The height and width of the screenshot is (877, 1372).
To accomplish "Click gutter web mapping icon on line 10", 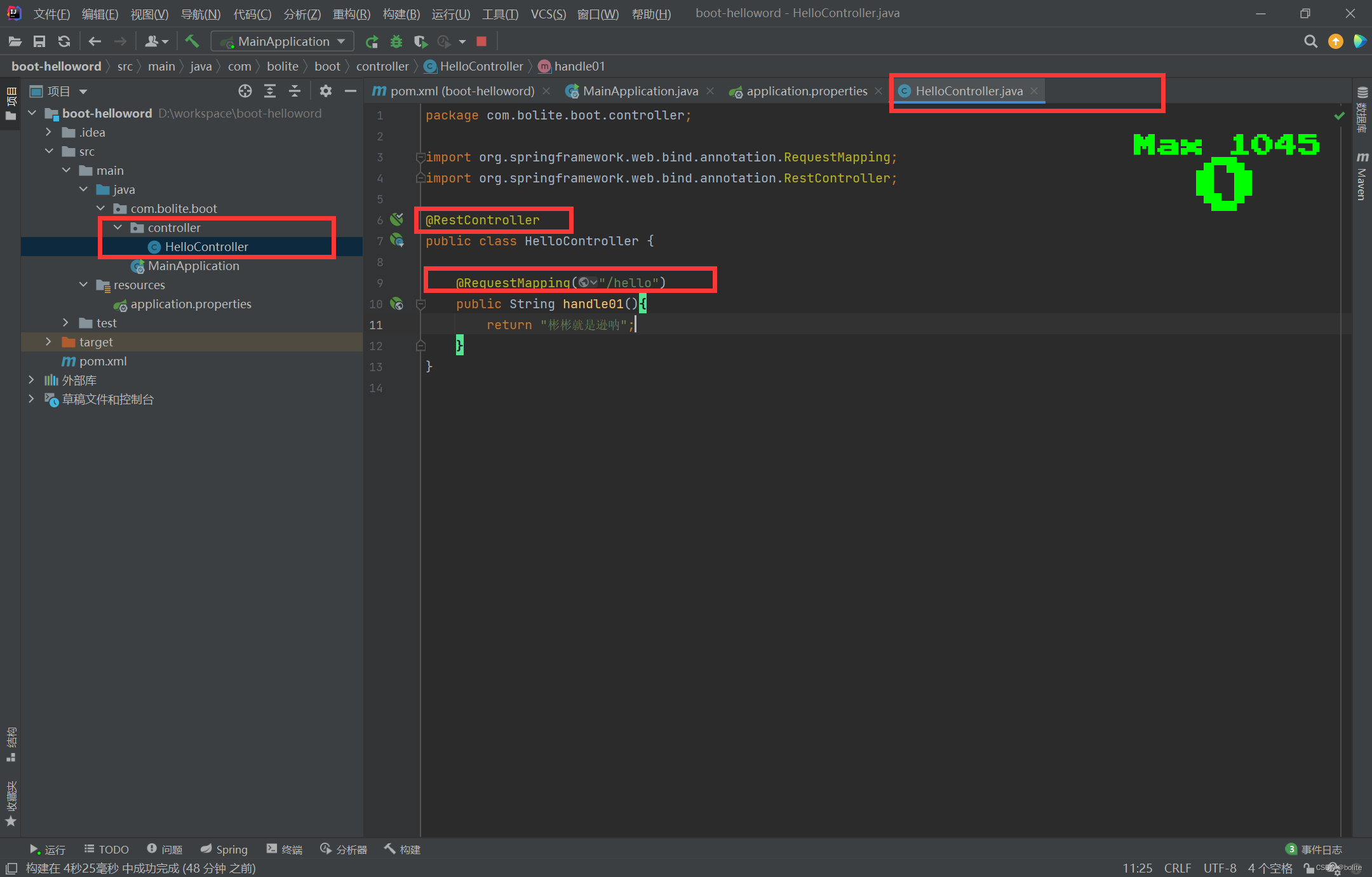I will [x=397, y=304].
